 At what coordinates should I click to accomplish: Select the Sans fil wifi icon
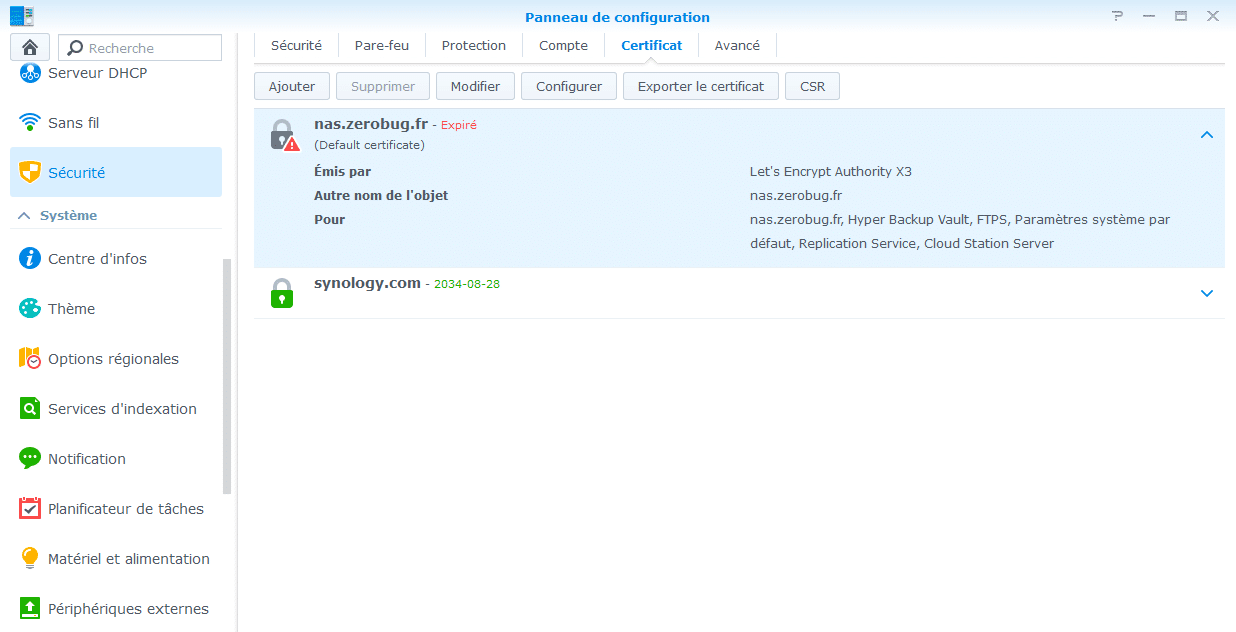pos(30,123)
